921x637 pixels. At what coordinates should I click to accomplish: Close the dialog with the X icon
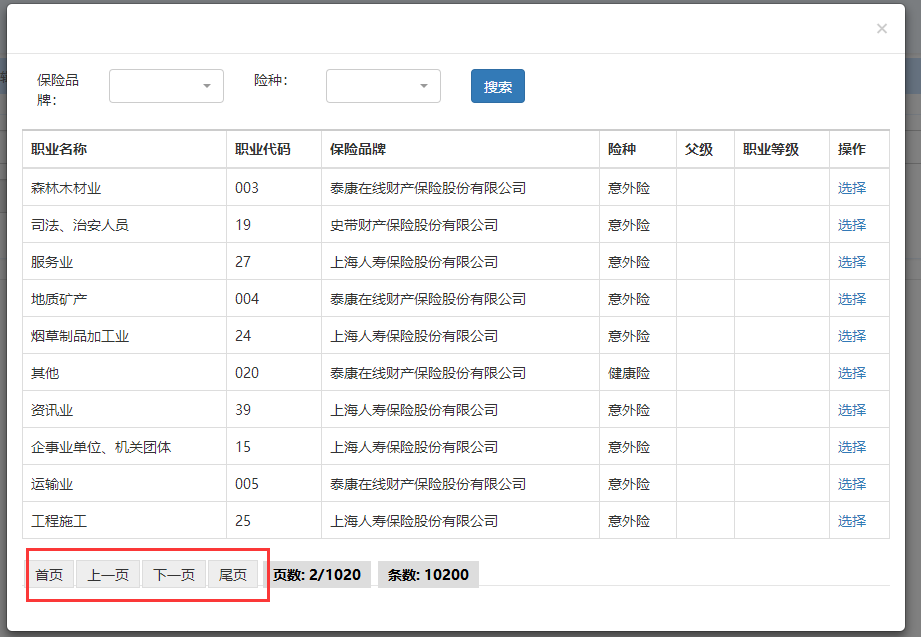[x=881, y=29]
